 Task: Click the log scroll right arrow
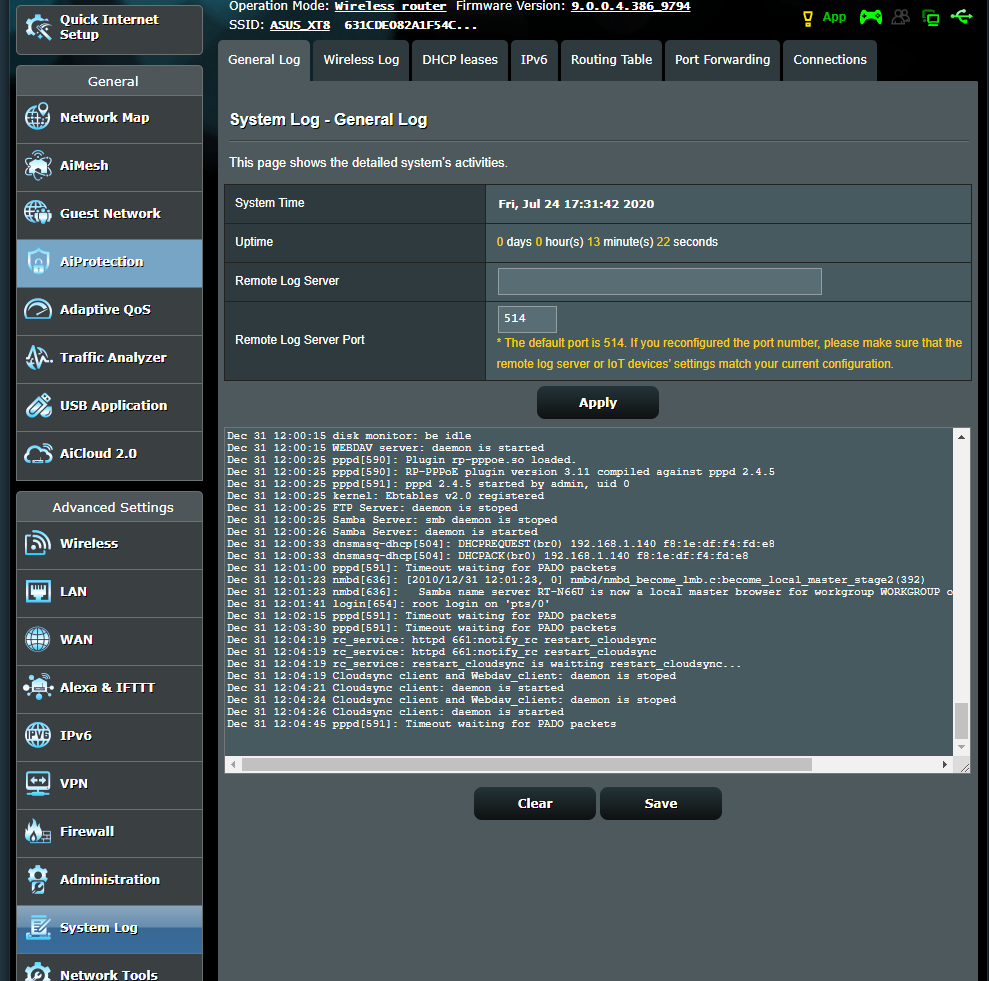[944, 765]
